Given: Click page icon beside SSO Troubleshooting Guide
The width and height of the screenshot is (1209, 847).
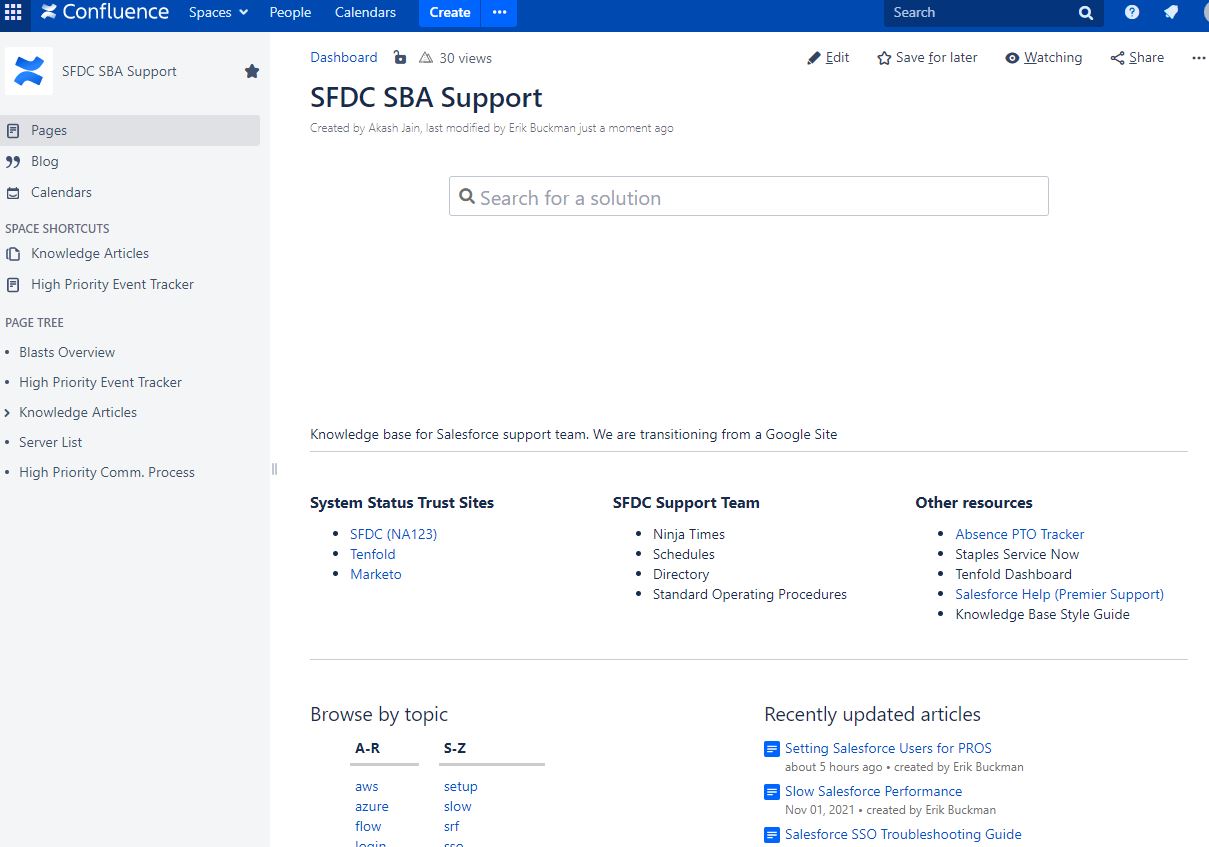Looking at the screenshot, I should coord(772,835).
